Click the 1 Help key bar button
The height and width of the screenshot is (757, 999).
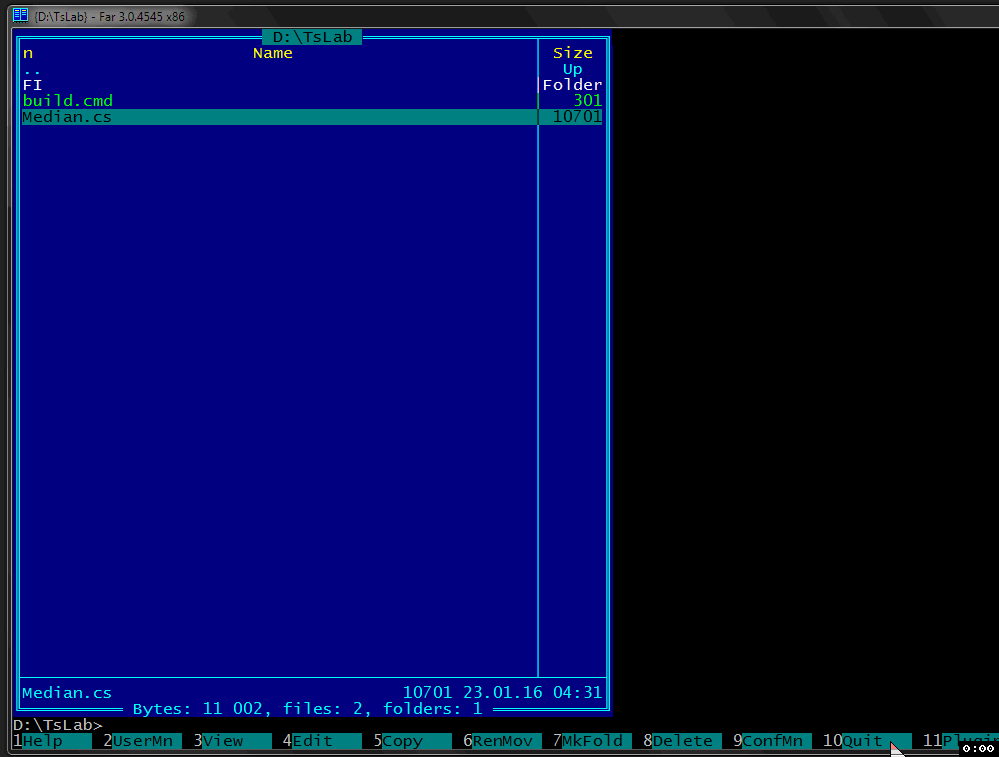52,741
